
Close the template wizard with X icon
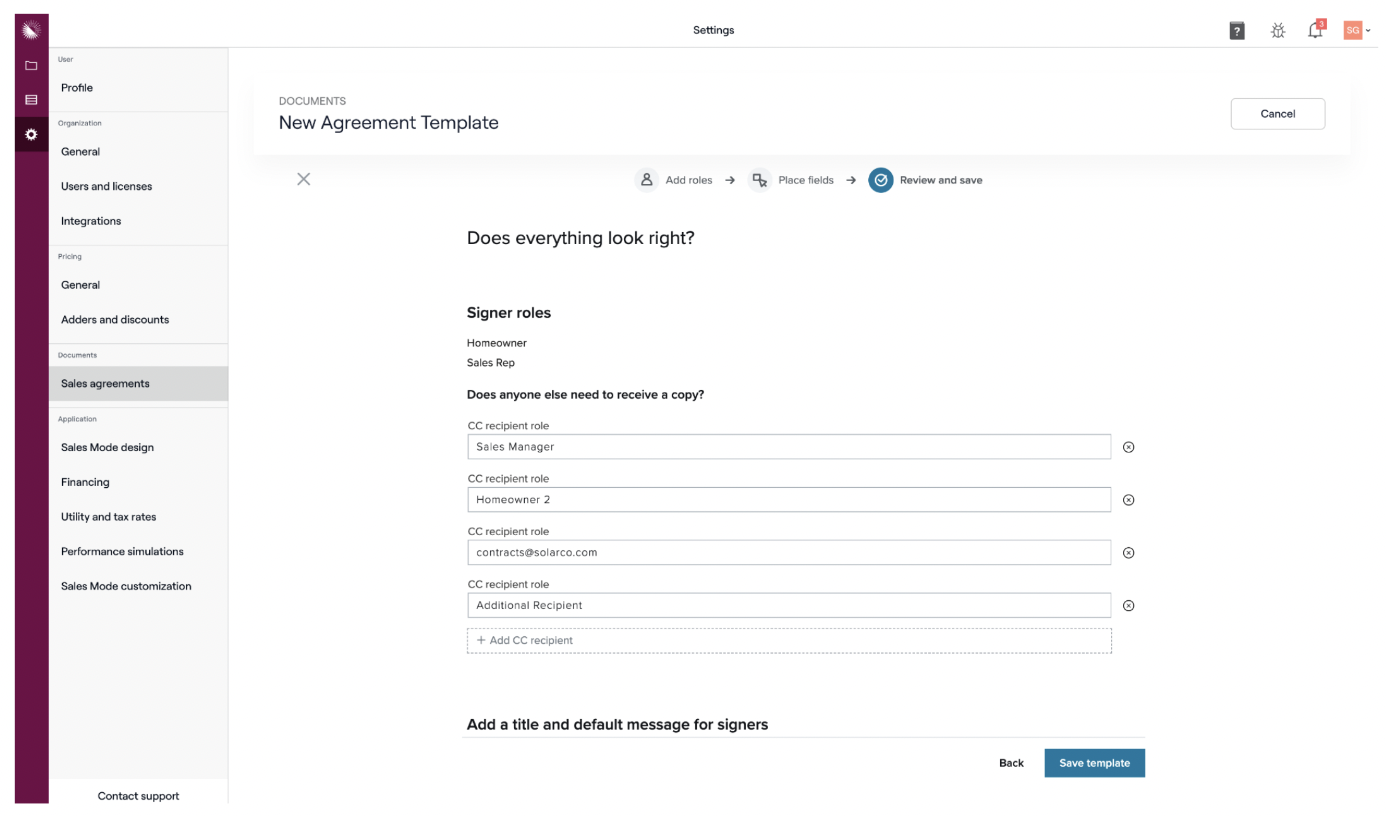[x=304, y=179]
